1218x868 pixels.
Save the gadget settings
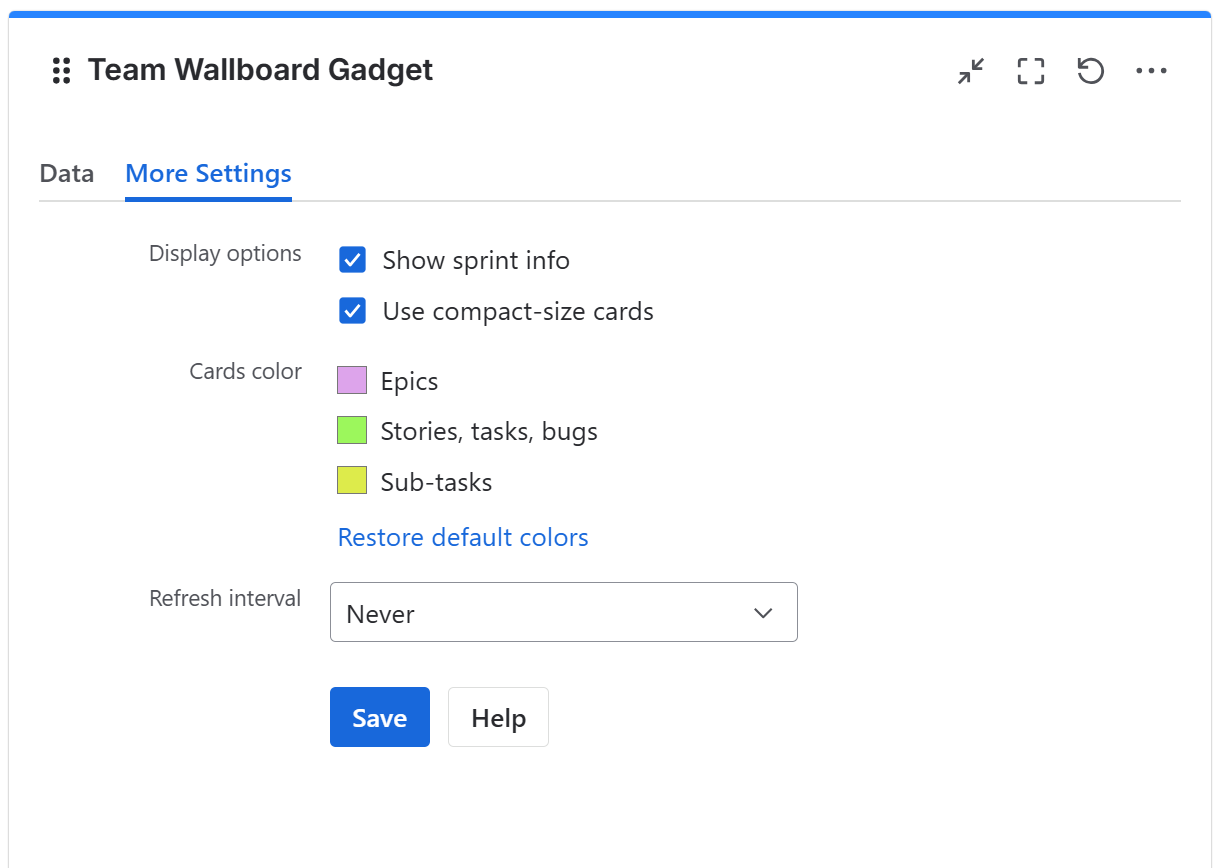coord(379,717)
